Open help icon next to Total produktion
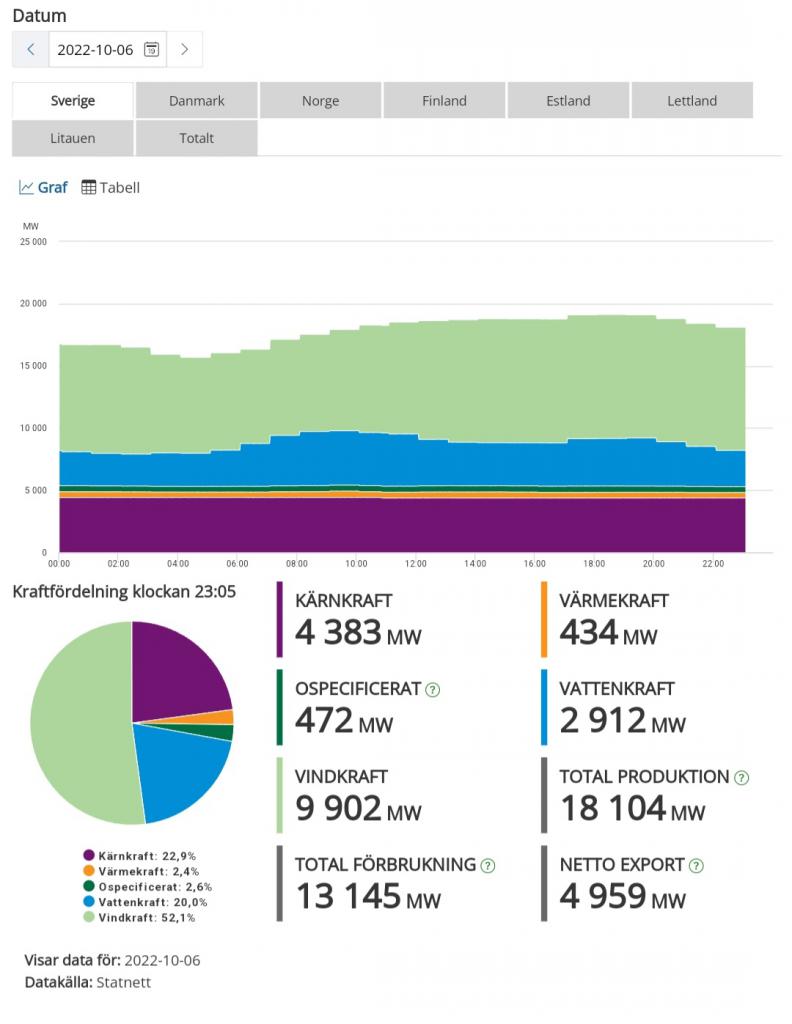The height and width of the screenshot is (1024, 792). 741,778
